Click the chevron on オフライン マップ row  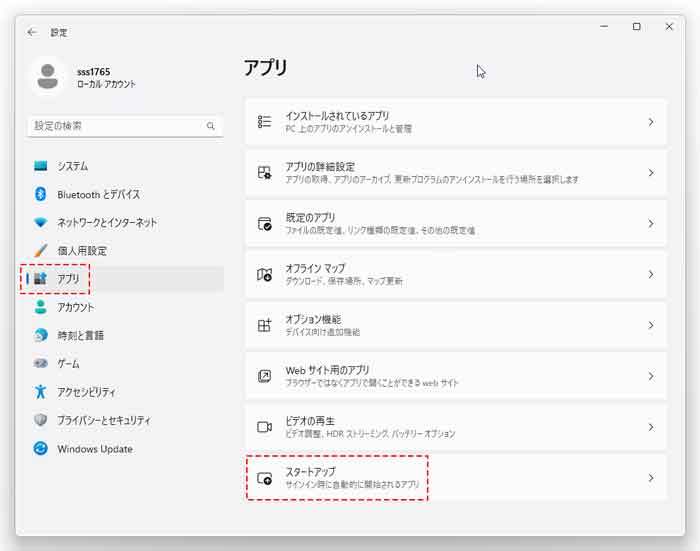tap(651, 275)
